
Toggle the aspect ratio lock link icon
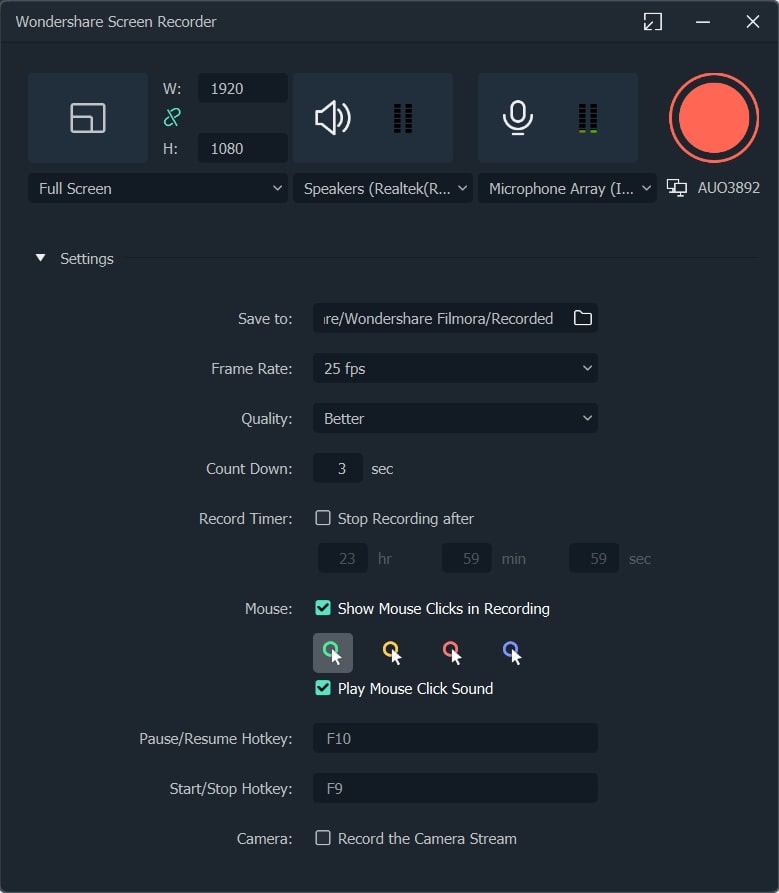172,117
